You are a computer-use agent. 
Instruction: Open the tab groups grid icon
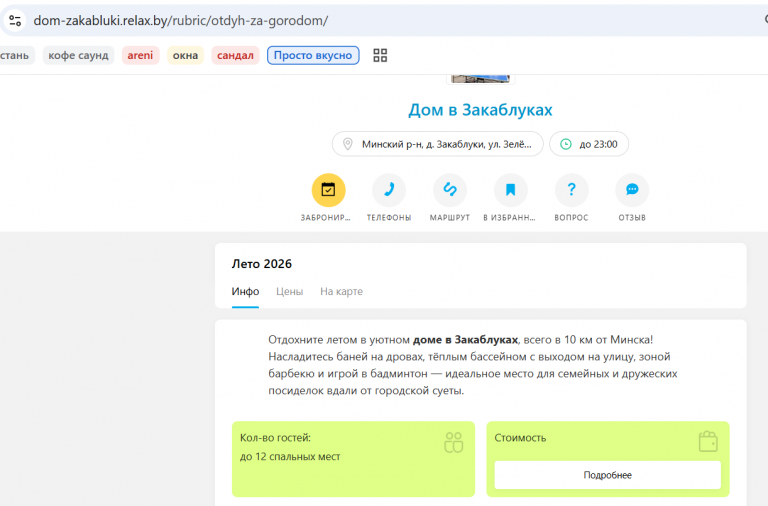coord(380,55)
